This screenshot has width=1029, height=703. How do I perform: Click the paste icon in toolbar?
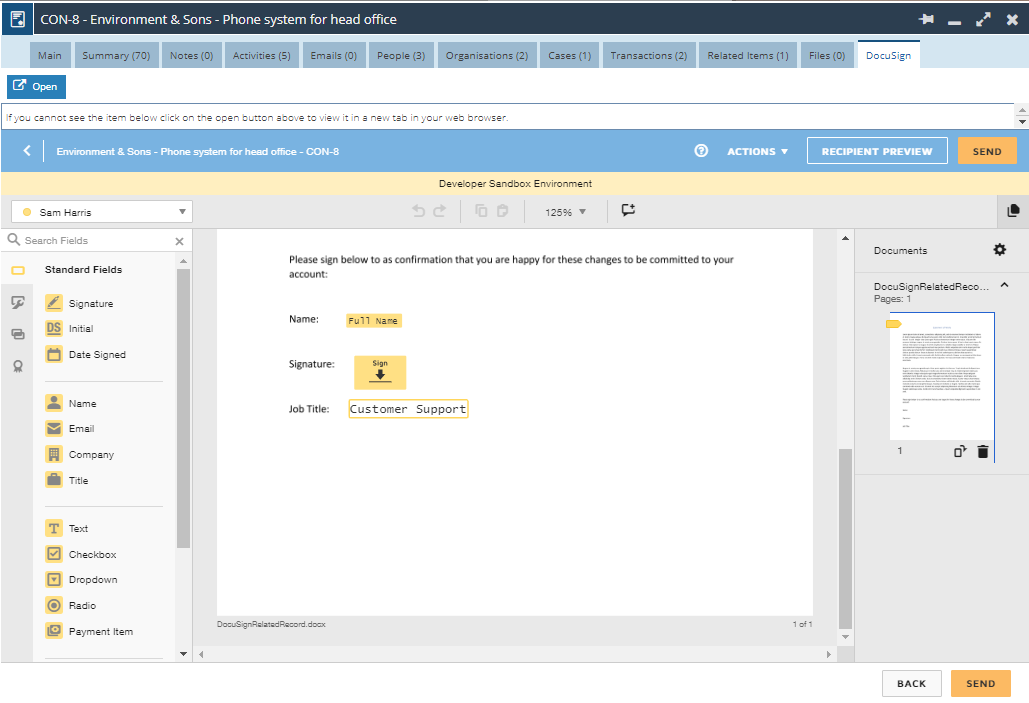tap(503, 211)
